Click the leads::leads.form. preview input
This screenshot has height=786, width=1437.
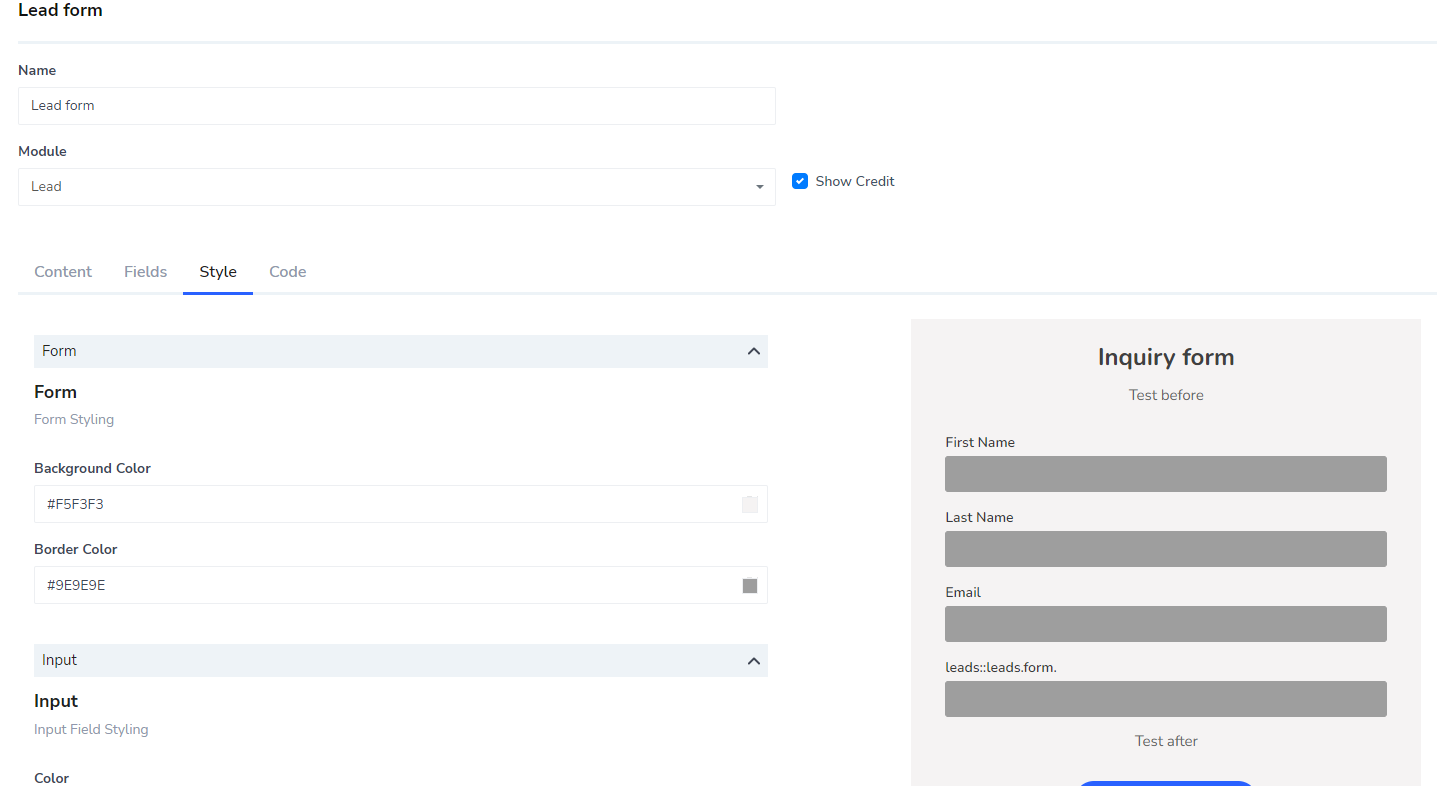tap(1165, 698)
